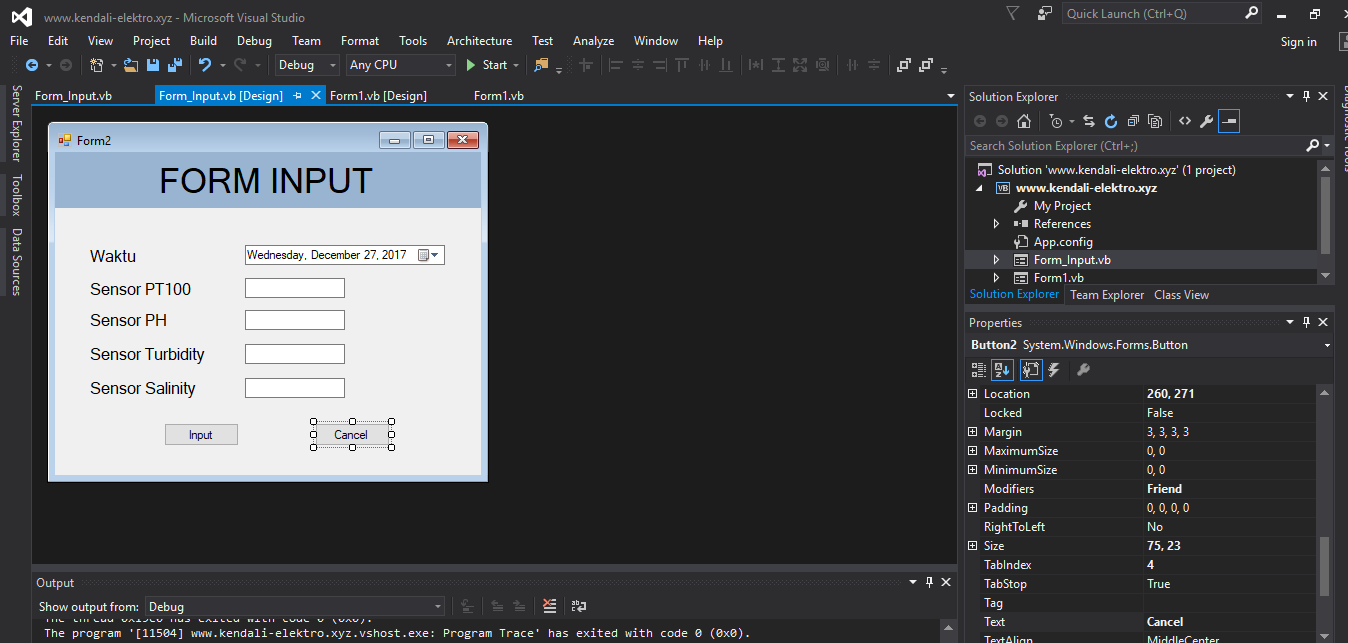Click Sync with Active Document icon
Viewport: 1348px width, 643px height.
tap(1089, 121)
